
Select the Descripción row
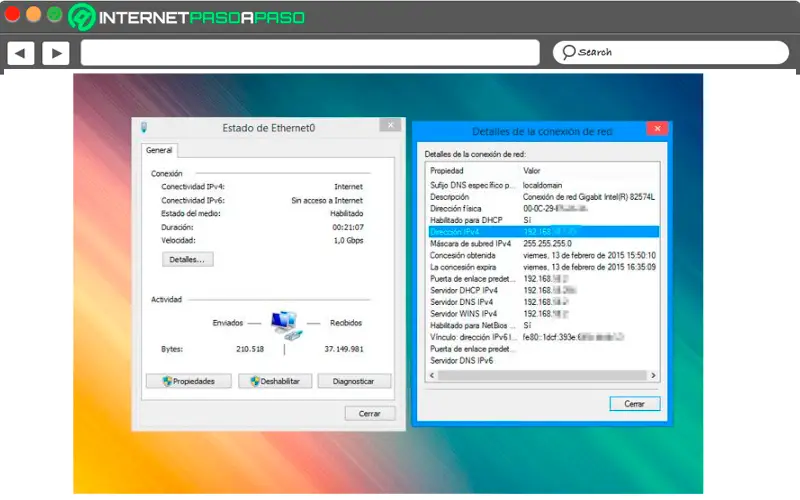543,196
